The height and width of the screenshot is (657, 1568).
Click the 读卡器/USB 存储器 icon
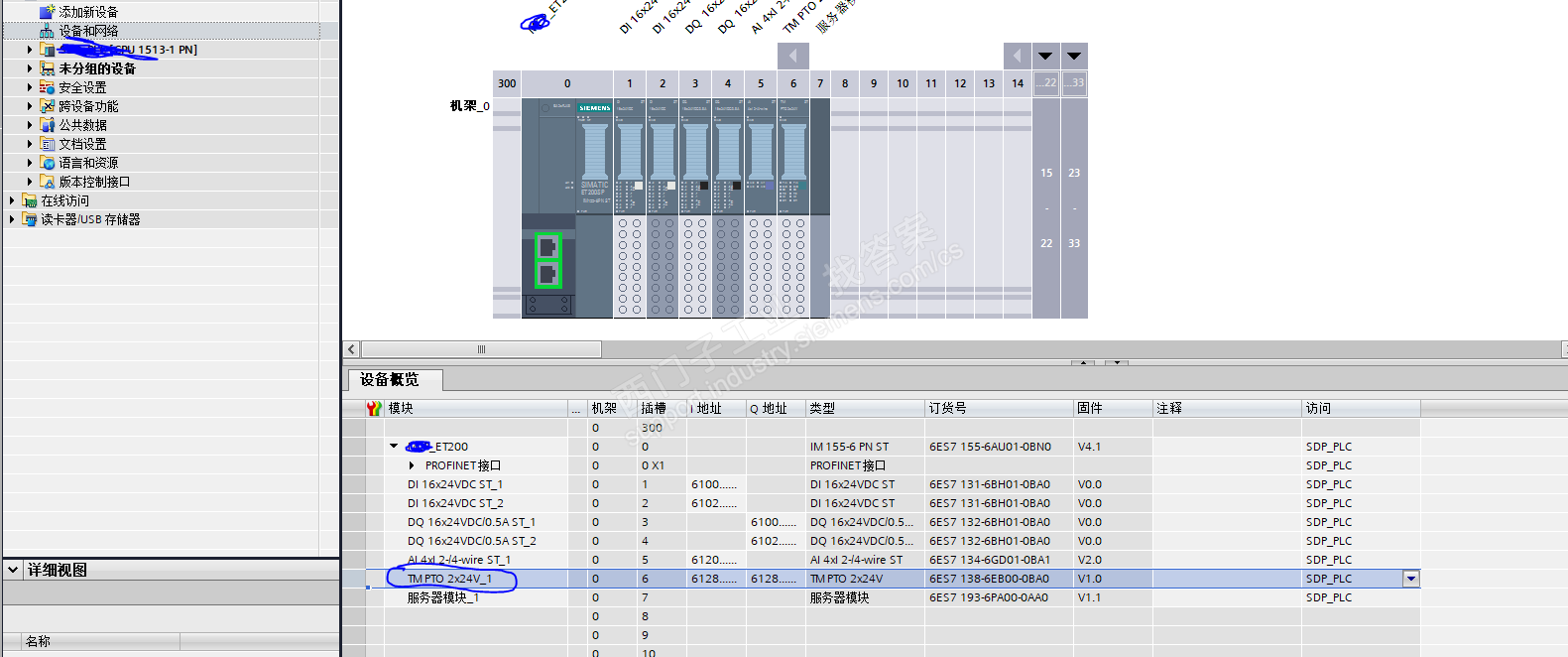[x=29, y=219]
